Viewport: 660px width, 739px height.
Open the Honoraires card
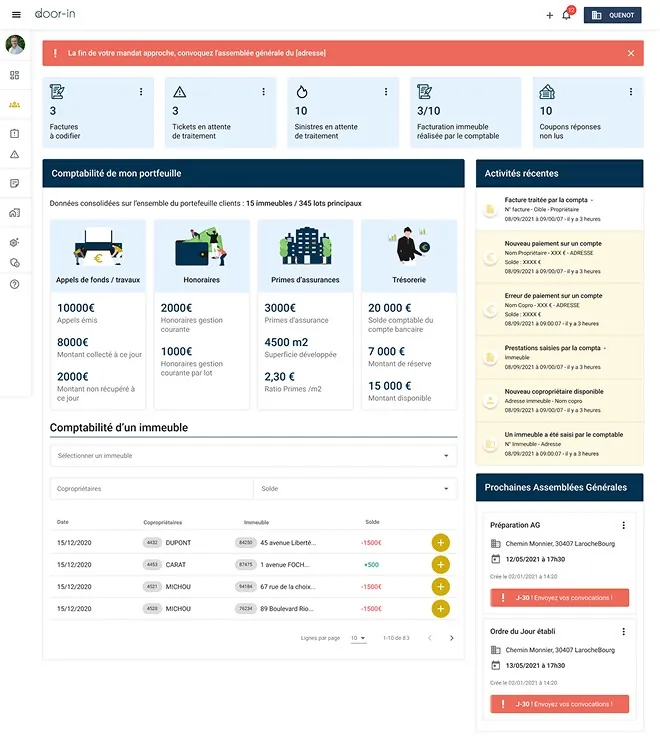point(201,315)
